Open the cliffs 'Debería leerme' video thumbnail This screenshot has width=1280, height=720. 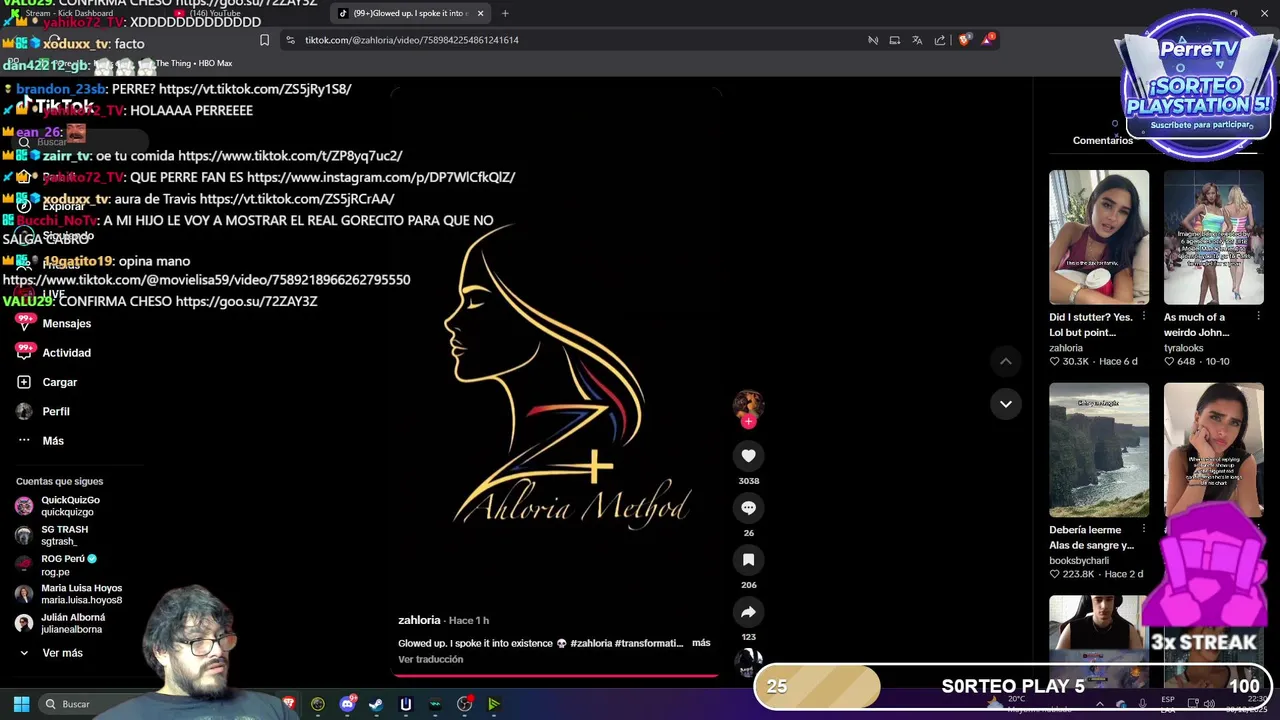pyautogui.click(x=1099, y=450)
